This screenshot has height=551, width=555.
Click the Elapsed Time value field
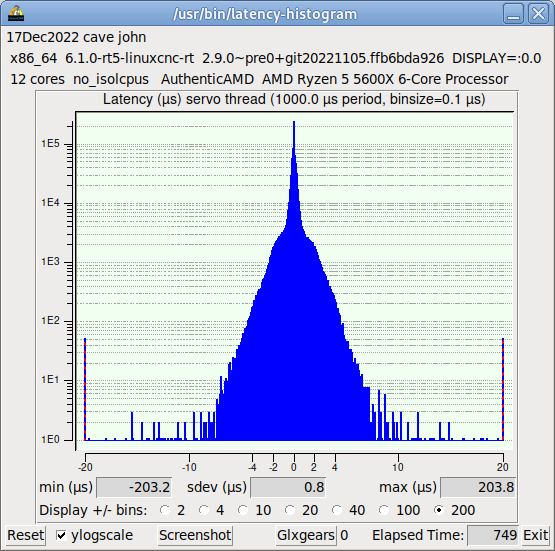493,535
